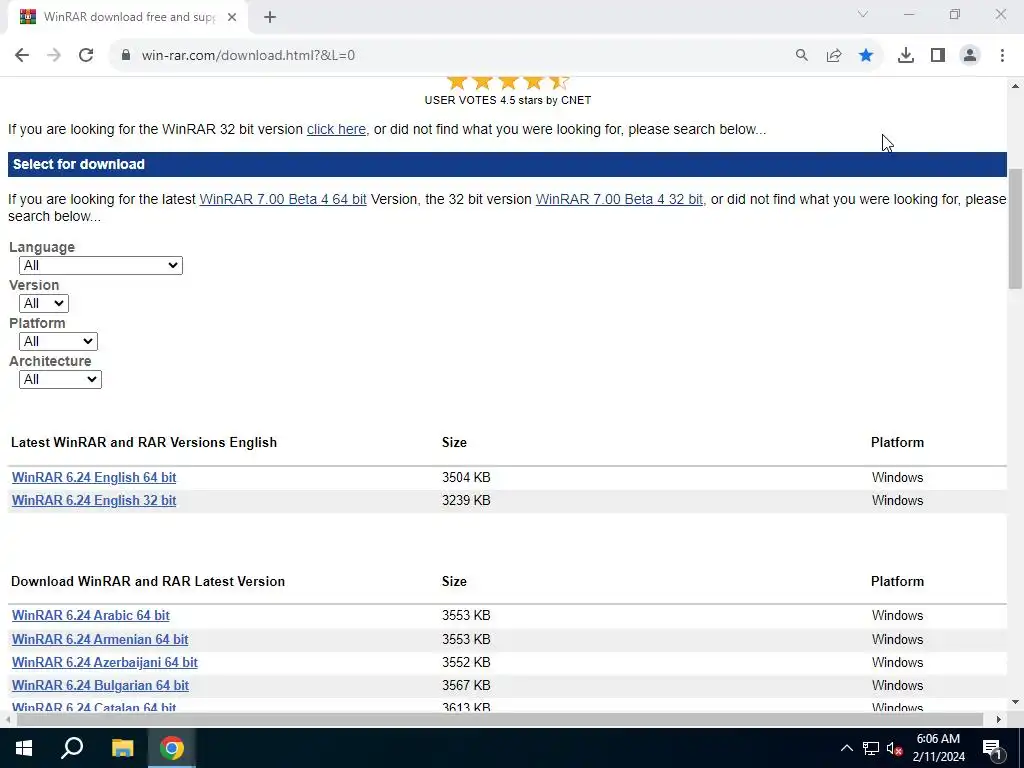Image resolution: width=1024 pixels, height=768 pixels.
Task: Close the WinRAR download tab
Action: point(232,17)
